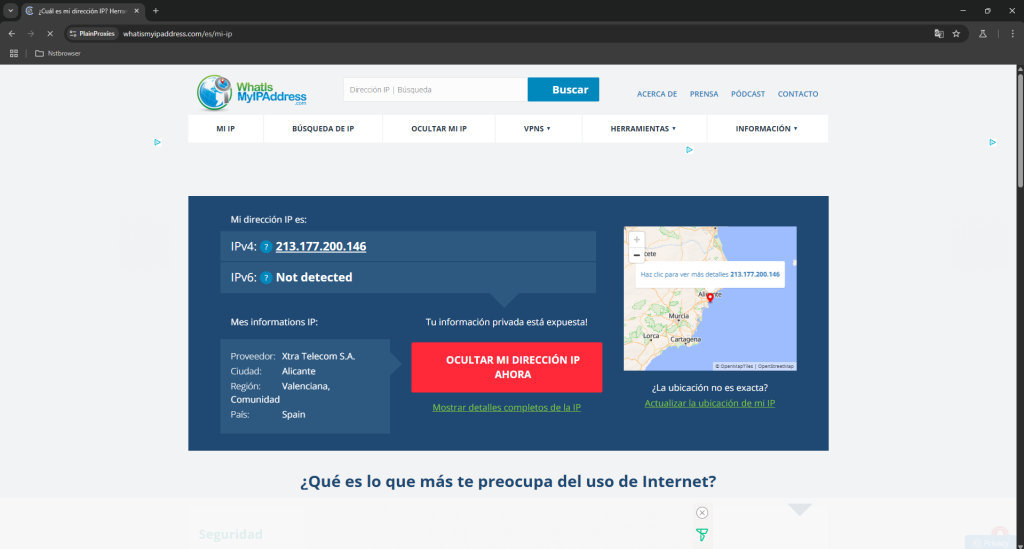Open the browser three-dot menu

coord(1012,34)
